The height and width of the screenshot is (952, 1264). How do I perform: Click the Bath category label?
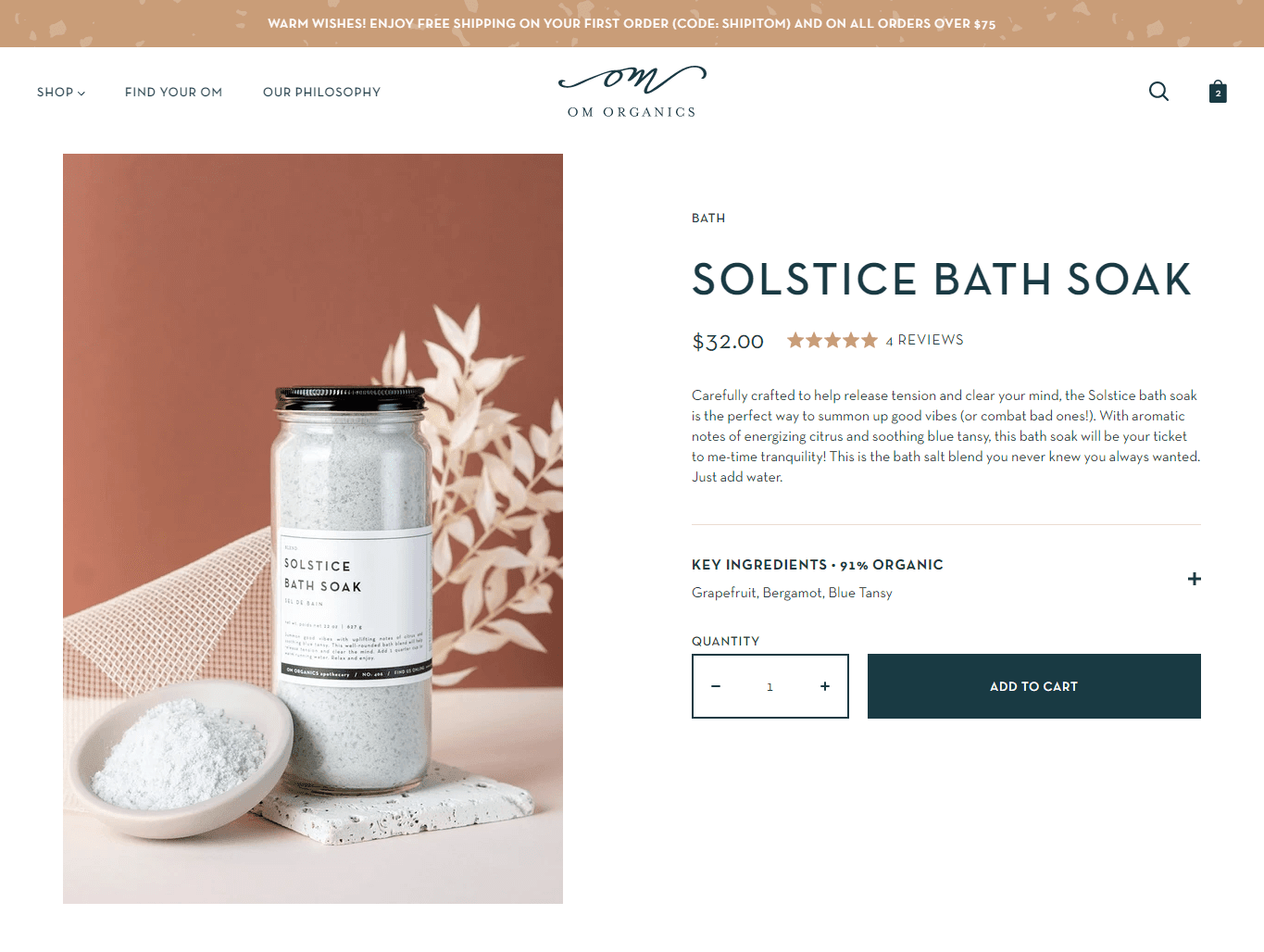(708, 219)
